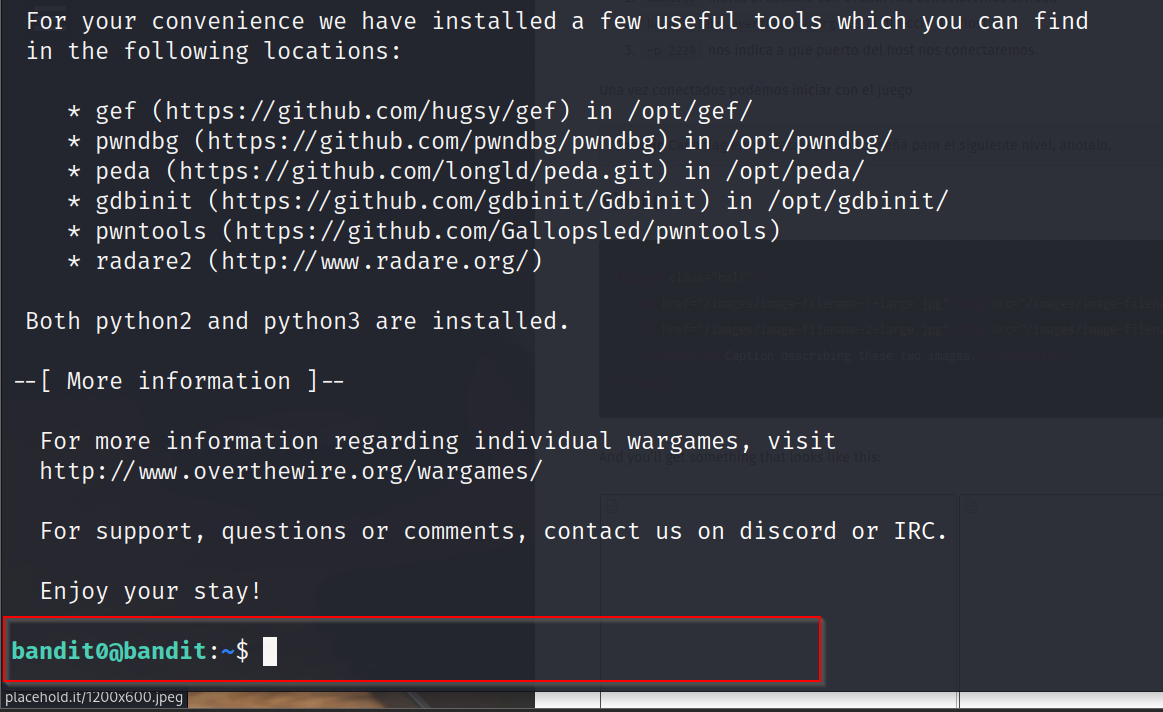The height and width of the screenshot is (712, 1163).
Task: Click the /opt/gef/ path text
Action: (690, 111)
